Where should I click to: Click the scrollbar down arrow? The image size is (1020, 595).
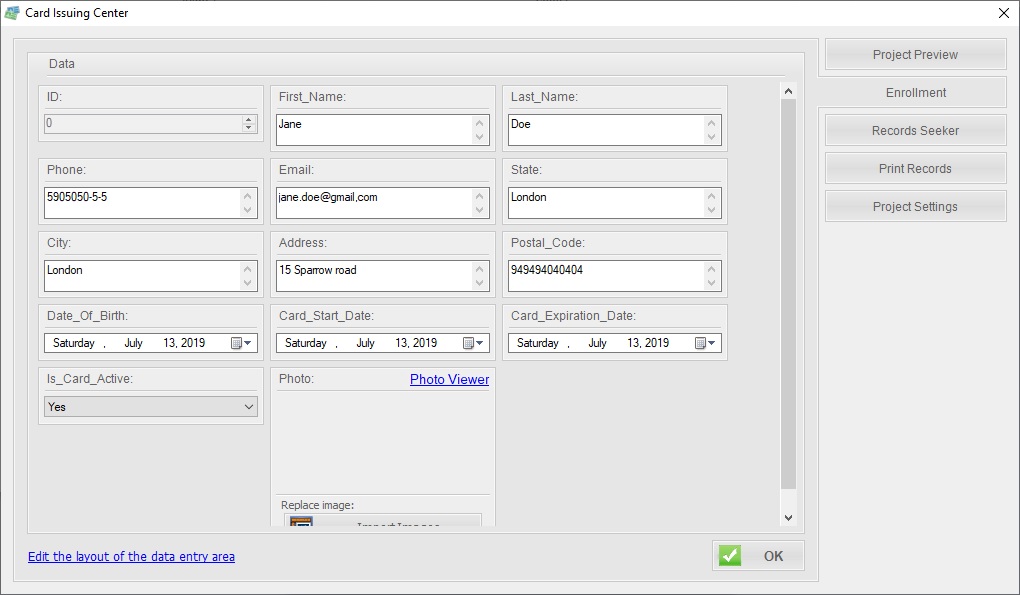coord(788,518)
